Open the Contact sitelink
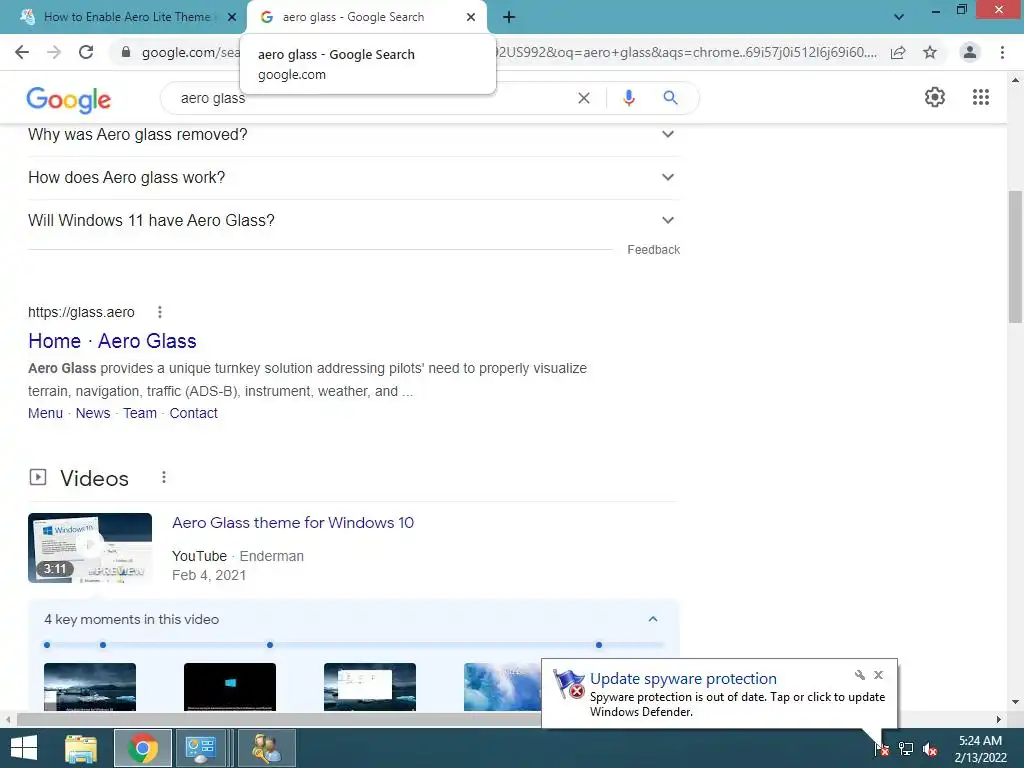 click(193, 413)
